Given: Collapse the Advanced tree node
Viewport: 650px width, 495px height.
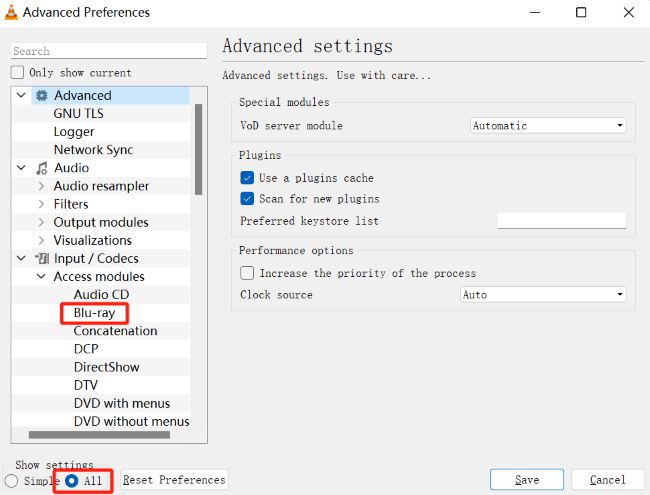Looking at the screenshot, I should pyautogui.click(x=21, y=95).
